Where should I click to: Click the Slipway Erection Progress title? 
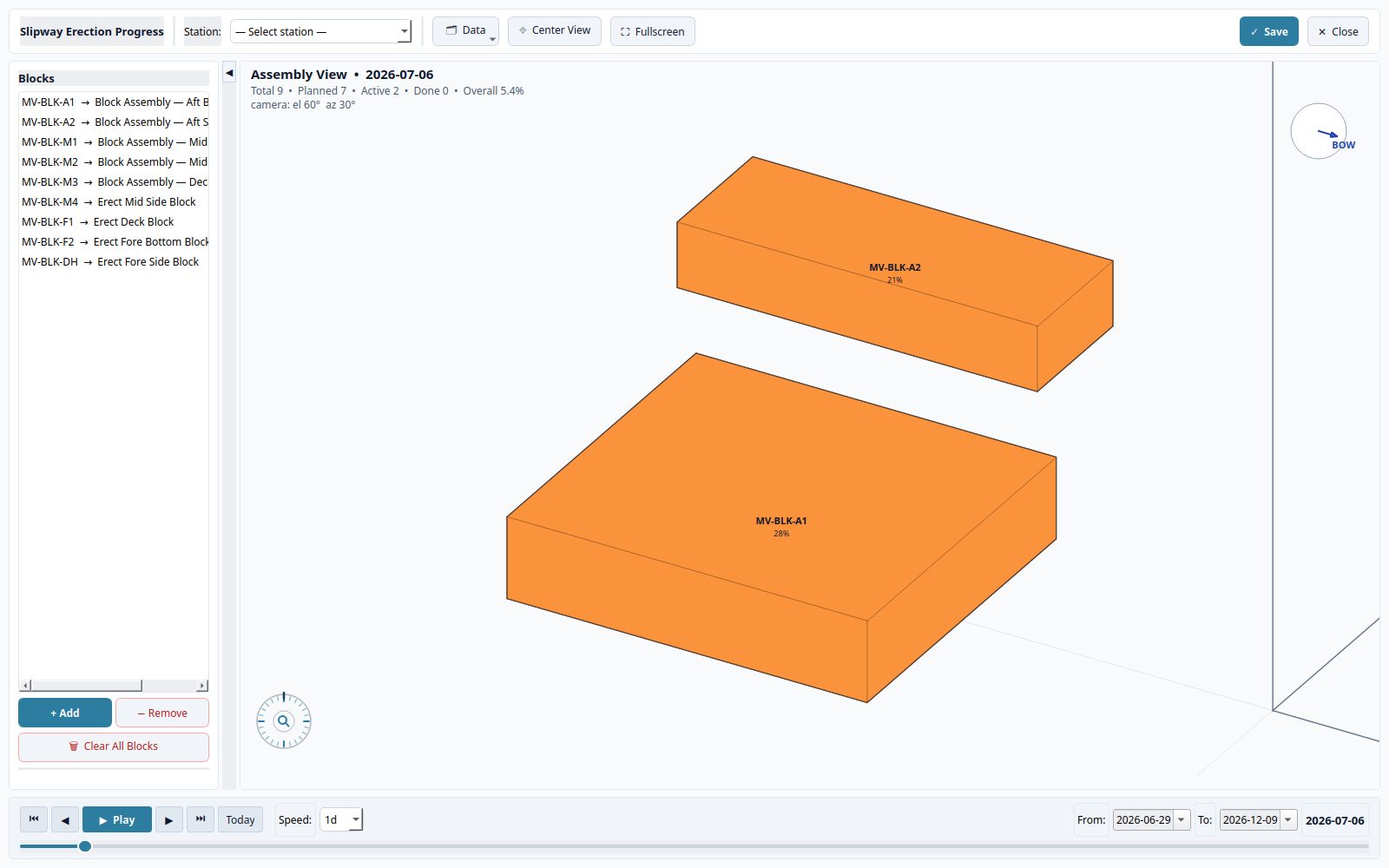pos(91,31)
